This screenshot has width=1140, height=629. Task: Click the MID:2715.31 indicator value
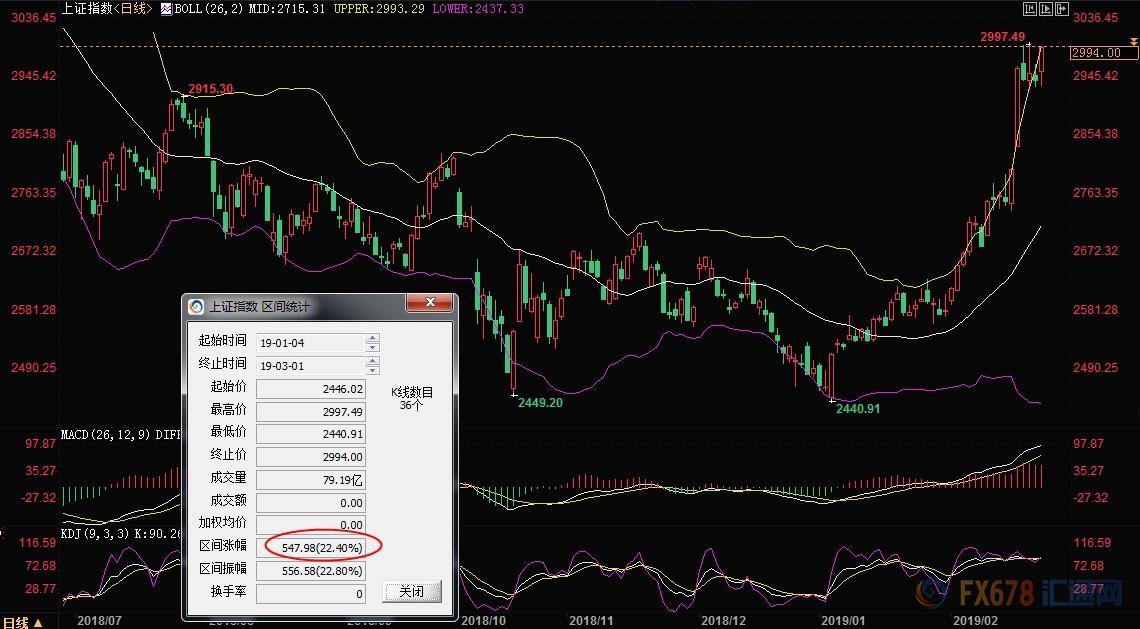click(289, 9)
